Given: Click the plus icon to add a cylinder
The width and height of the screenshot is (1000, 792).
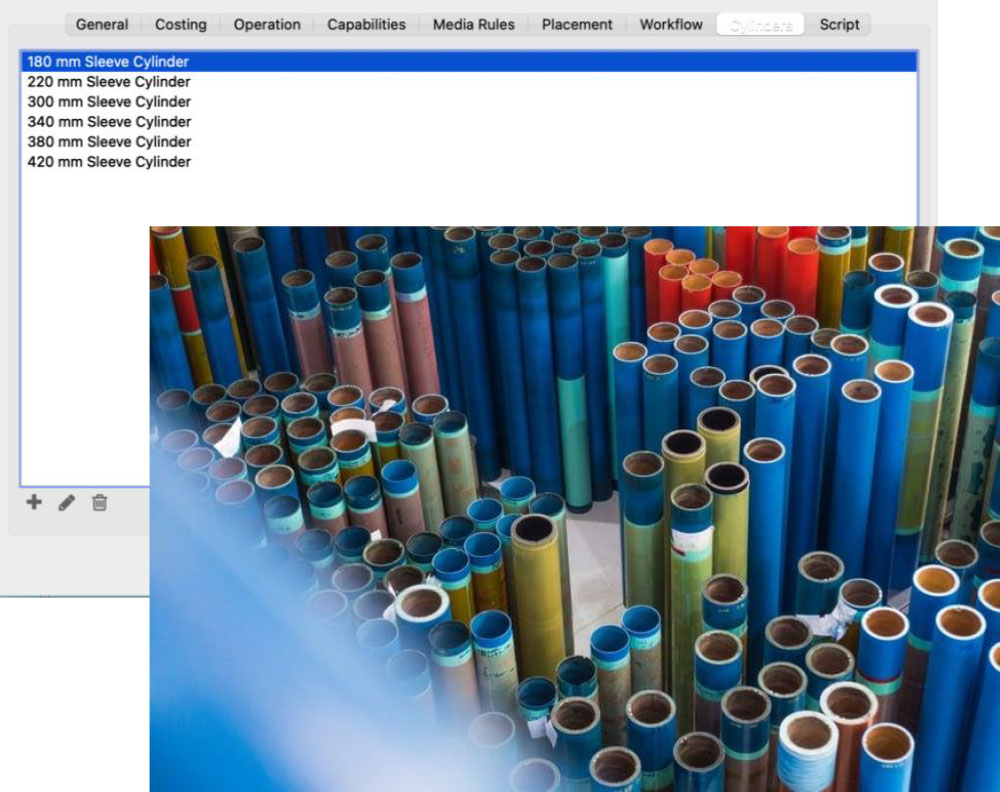Looking at the screenshot, I should (34, 503).
